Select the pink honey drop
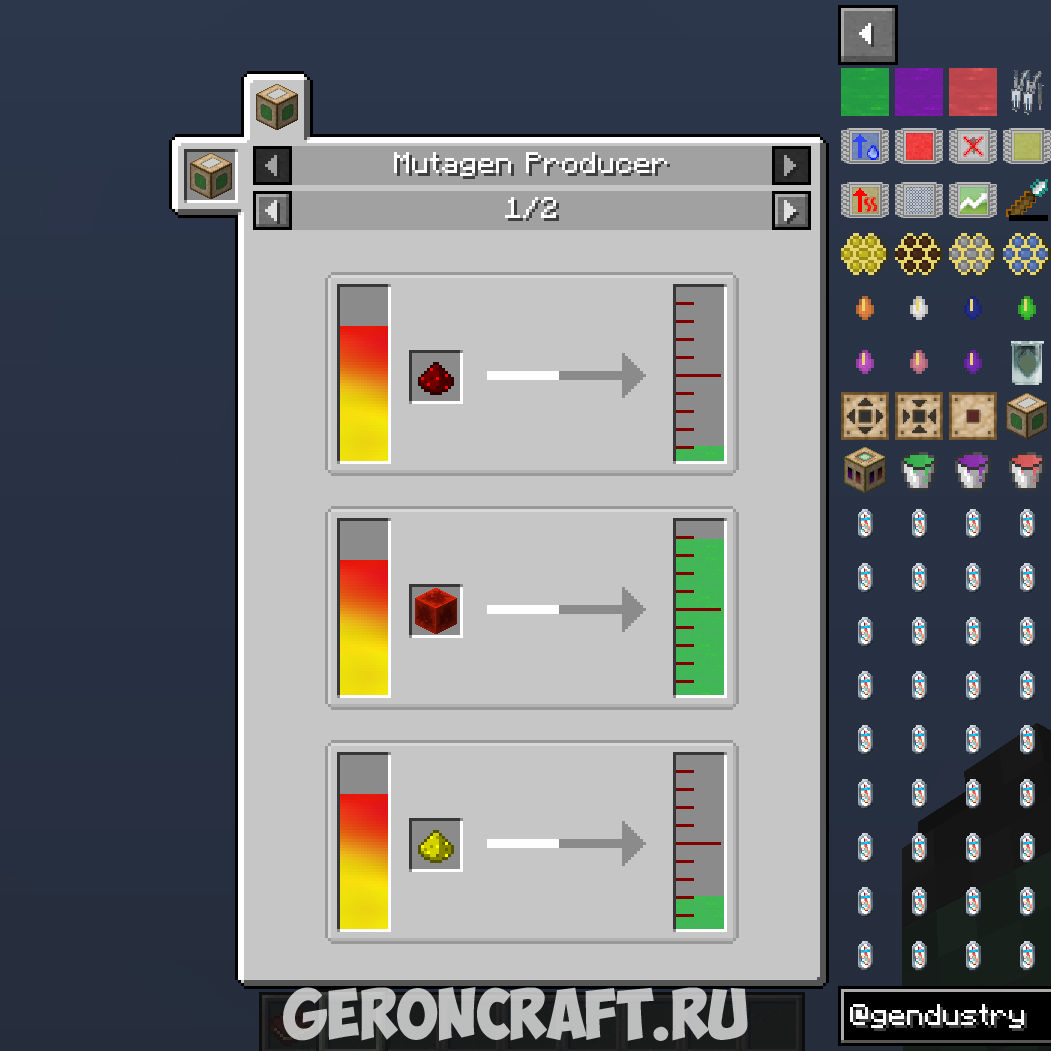Screen dimensions: 1051x1051 pyautogui.click(x=919, y=362)
